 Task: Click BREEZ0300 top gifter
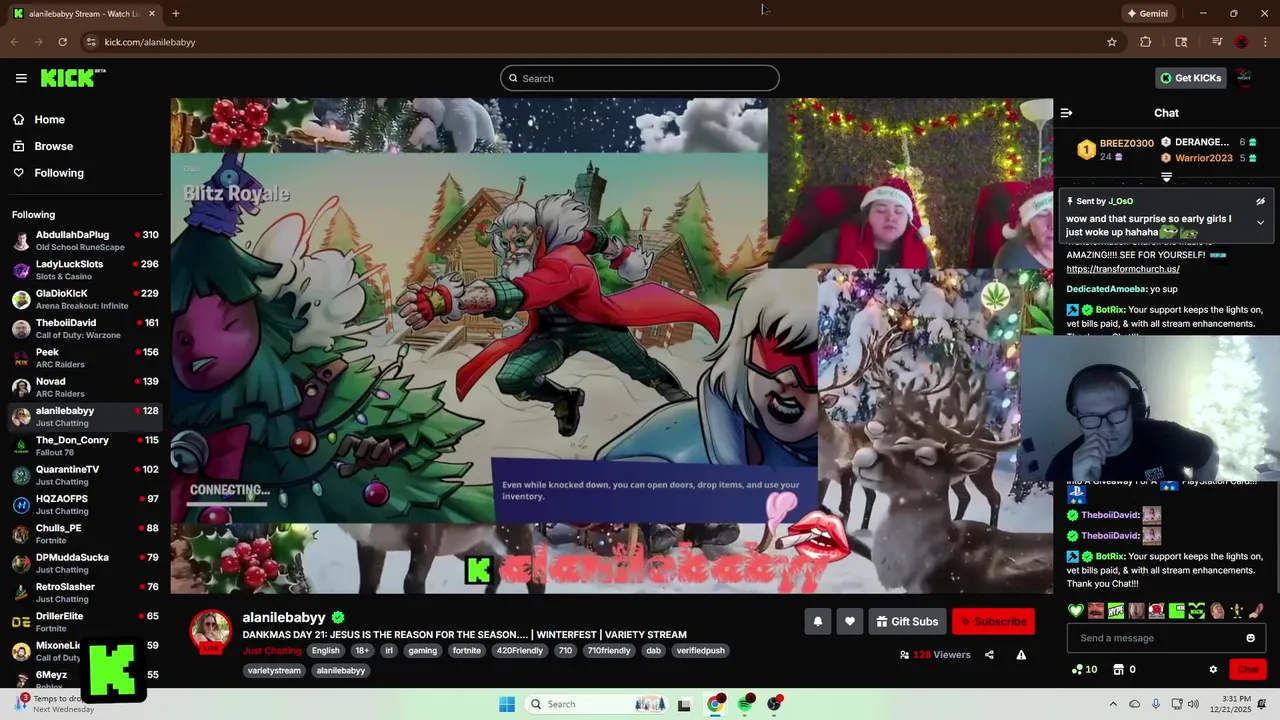pyautogui.click(x=1127, y=143)
